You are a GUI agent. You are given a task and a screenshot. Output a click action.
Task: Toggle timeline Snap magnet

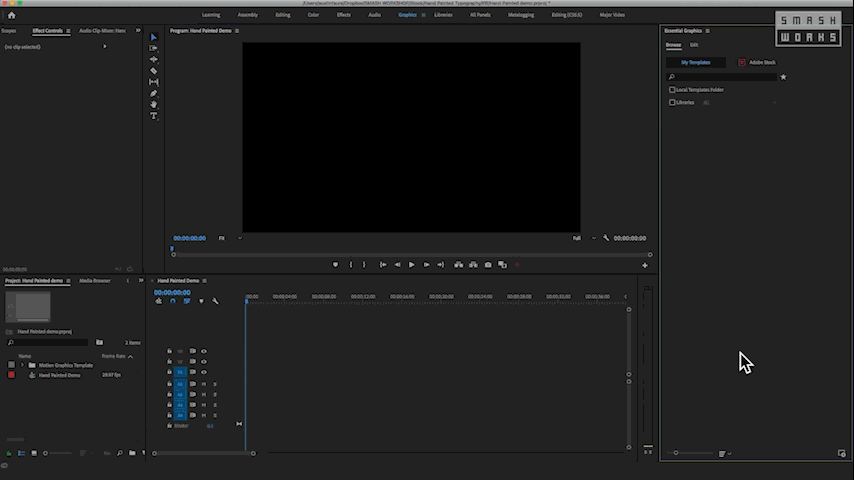(173, 301)
